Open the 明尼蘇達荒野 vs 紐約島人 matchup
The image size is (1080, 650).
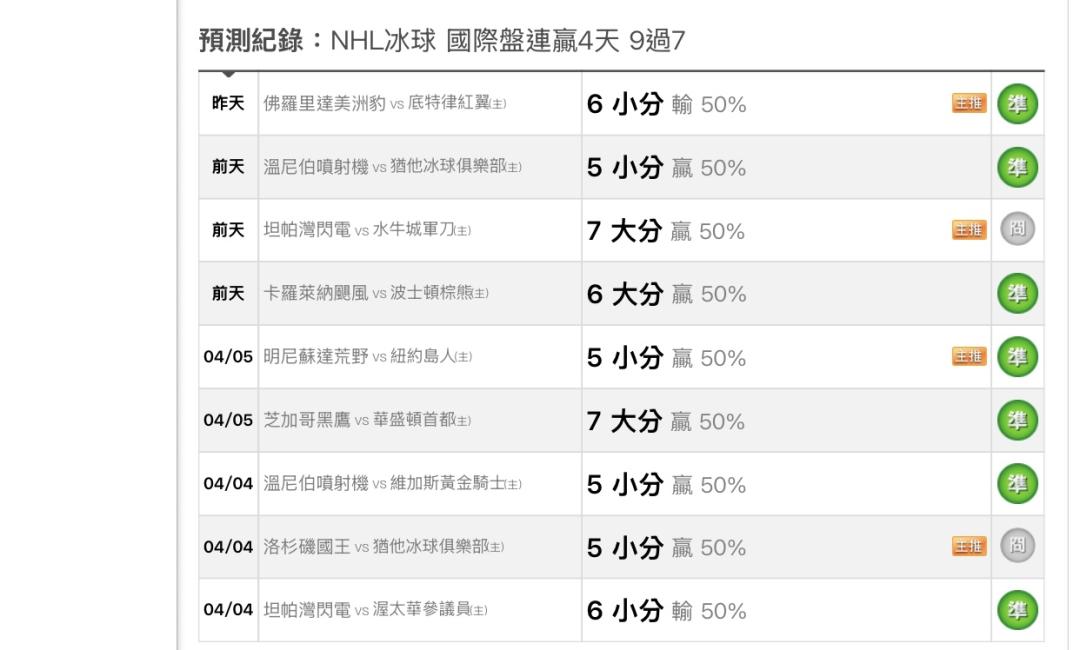point(367,357)
